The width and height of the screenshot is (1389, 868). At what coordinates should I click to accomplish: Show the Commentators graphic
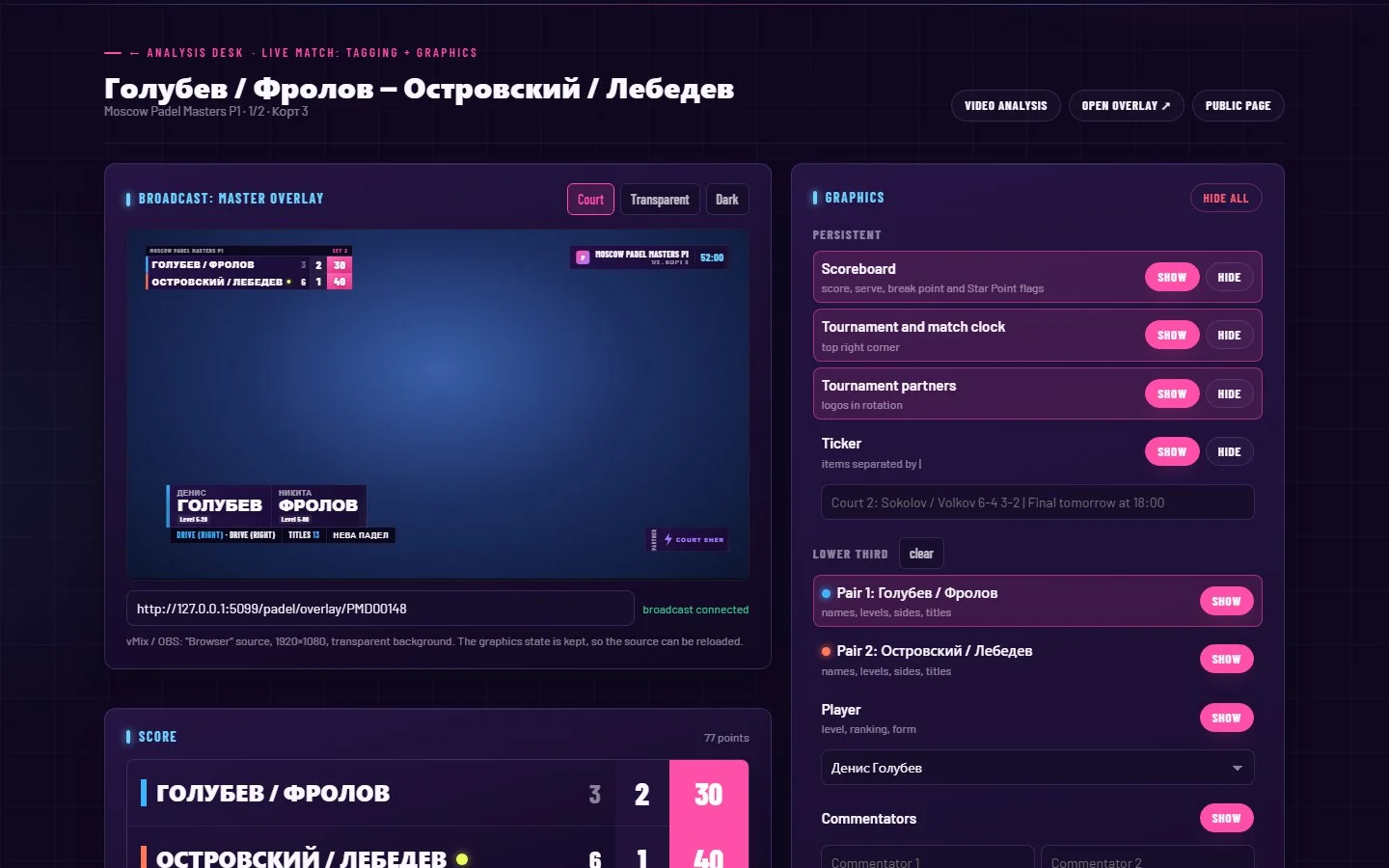point(1226,818)
